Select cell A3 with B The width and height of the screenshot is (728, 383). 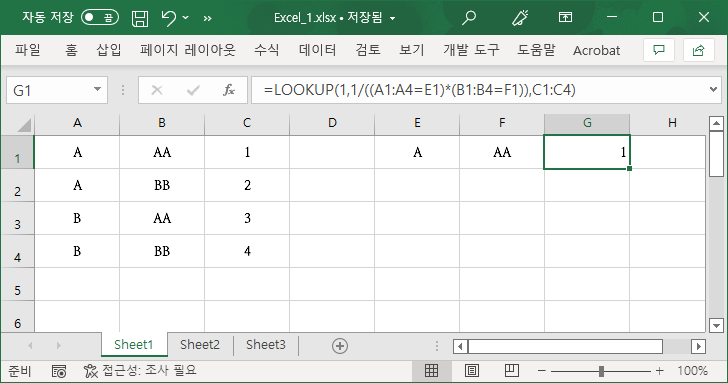point(77,218)
